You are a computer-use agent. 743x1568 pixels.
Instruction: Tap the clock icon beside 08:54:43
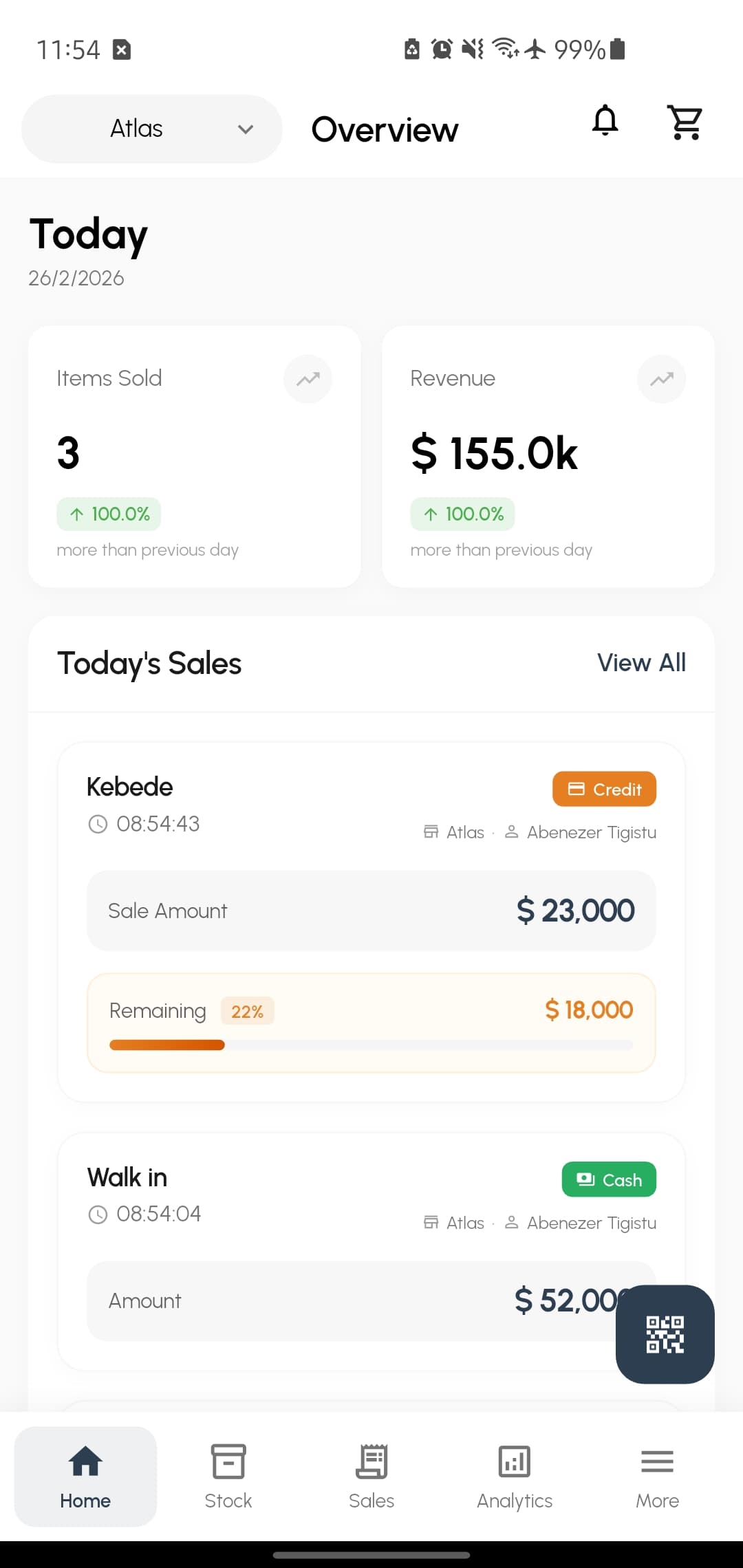coord(97,823)
